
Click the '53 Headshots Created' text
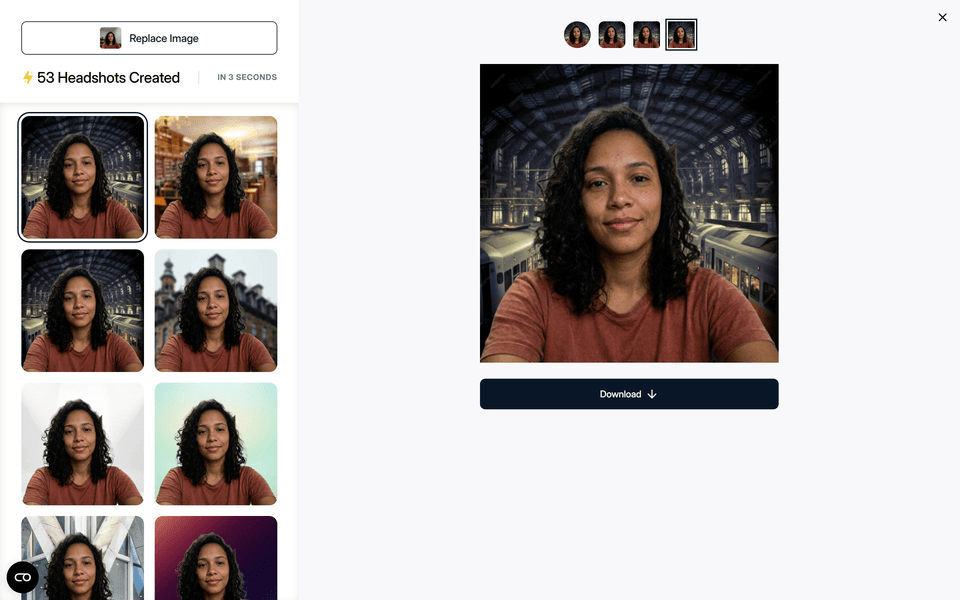(x=108, y=78)
